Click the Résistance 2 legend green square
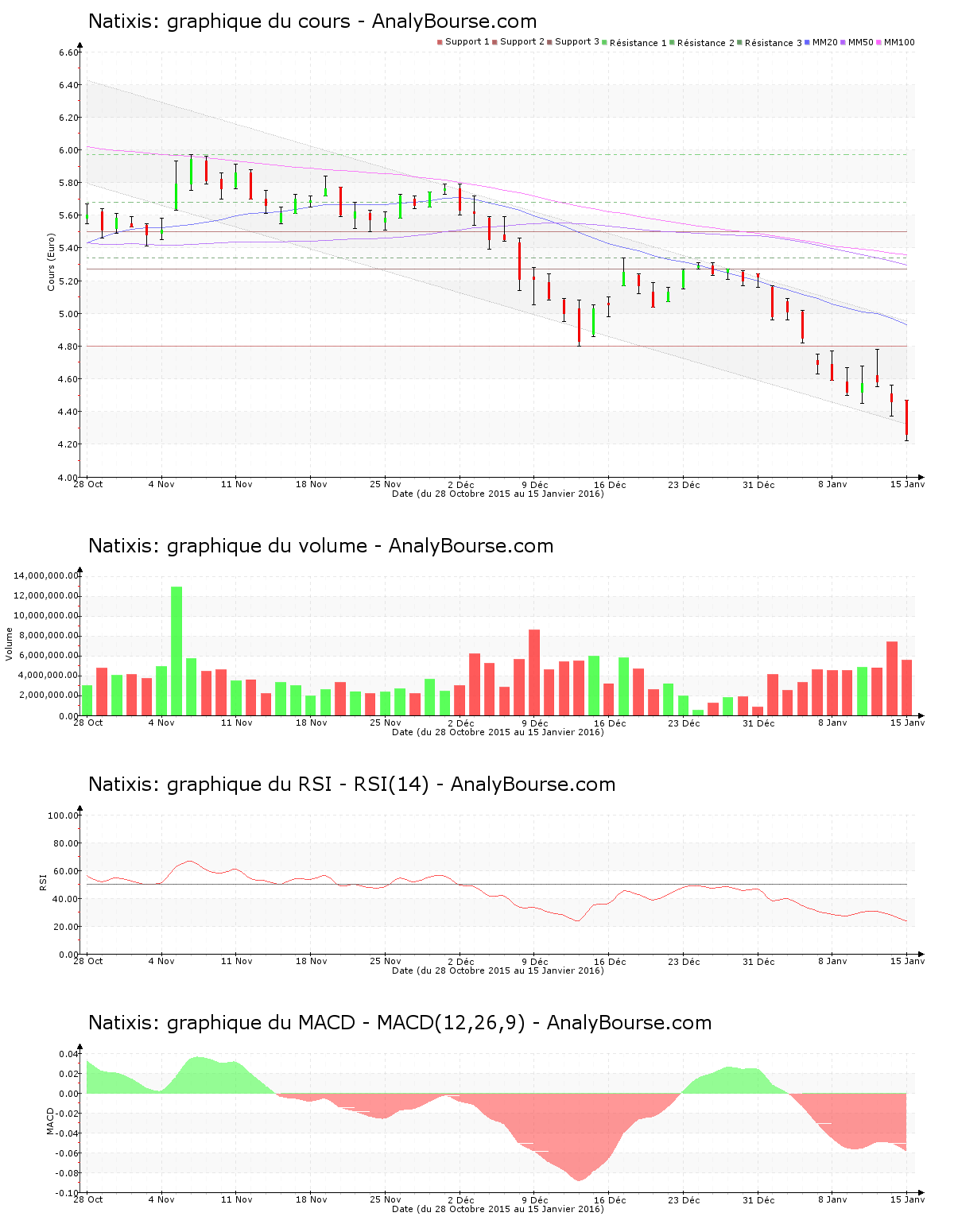Viewport: 954px width, 1232px height. 672,42
